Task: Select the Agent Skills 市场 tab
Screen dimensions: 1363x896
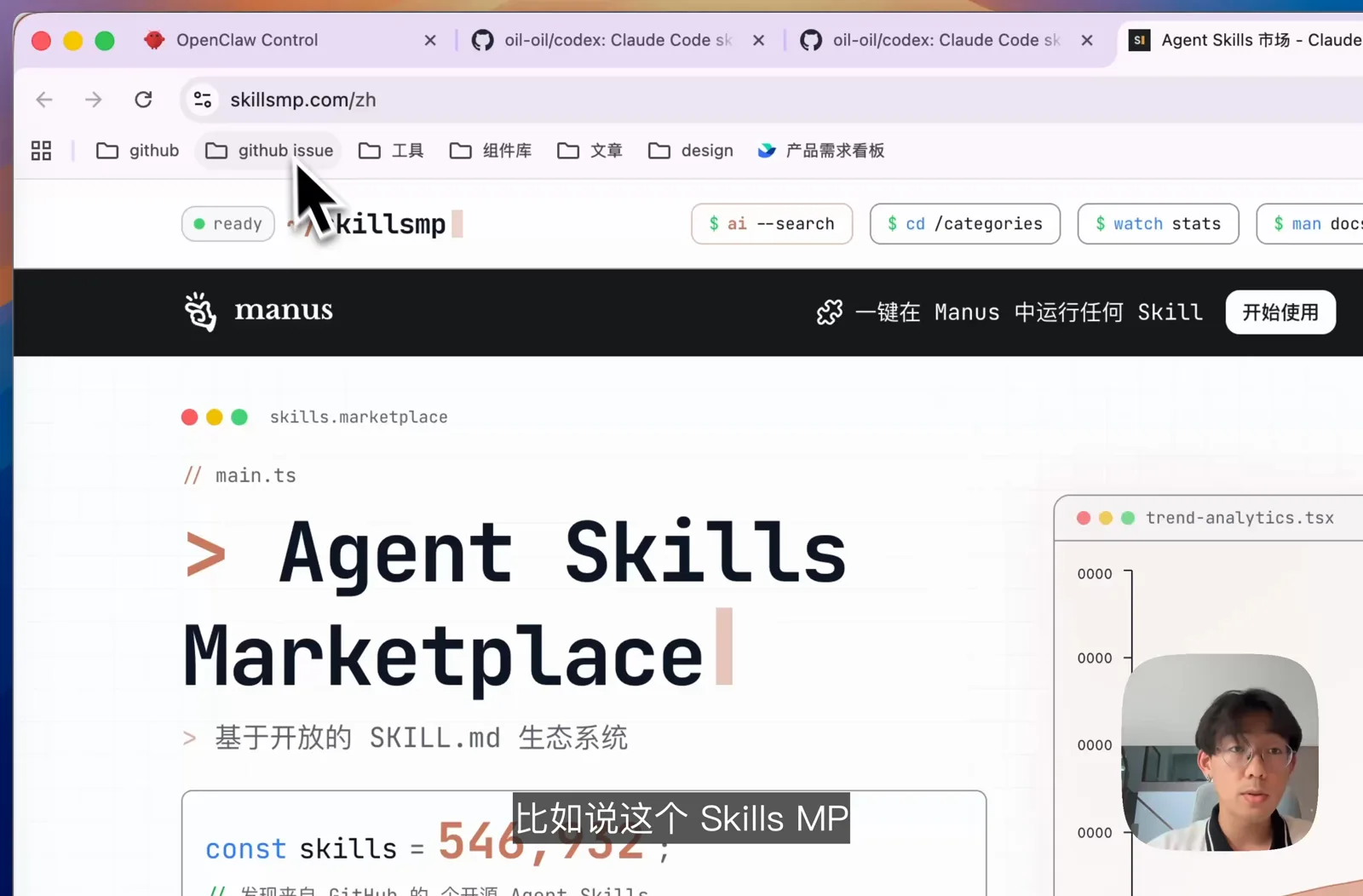Action: [x=1244, y=40]
